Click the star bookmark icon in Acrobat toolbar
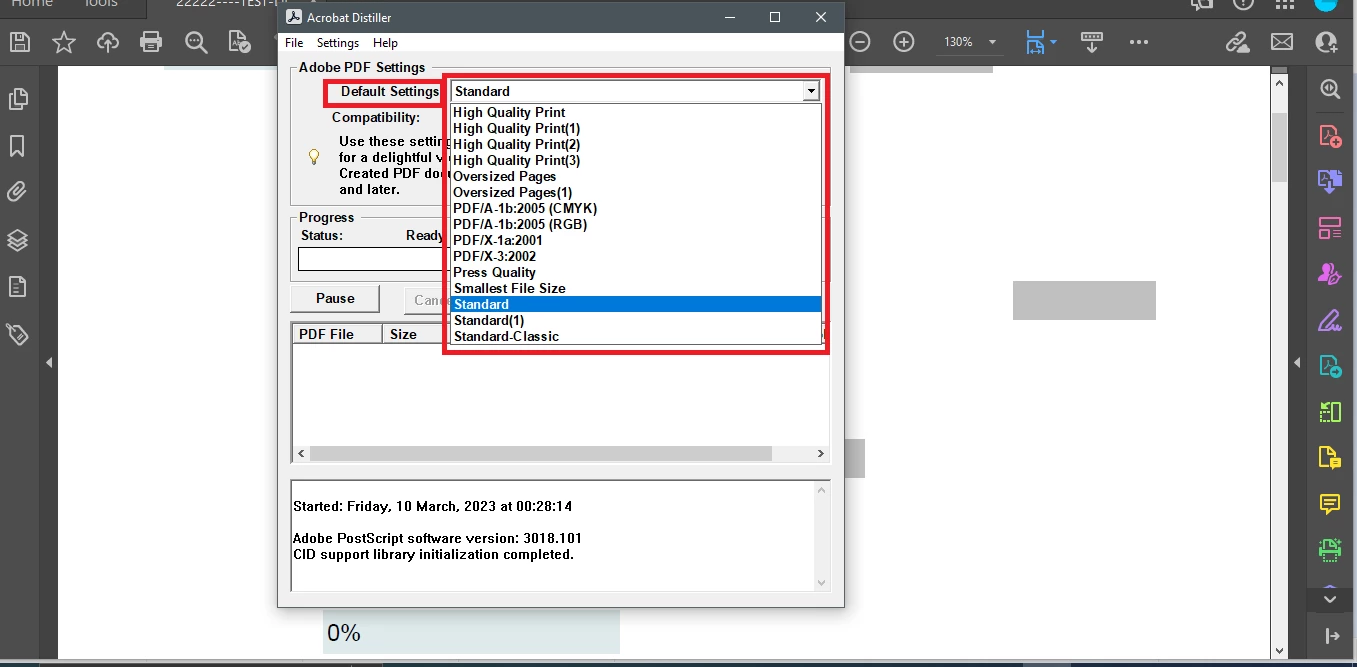Screen dimensions: 1357x667 pos(63,42)
